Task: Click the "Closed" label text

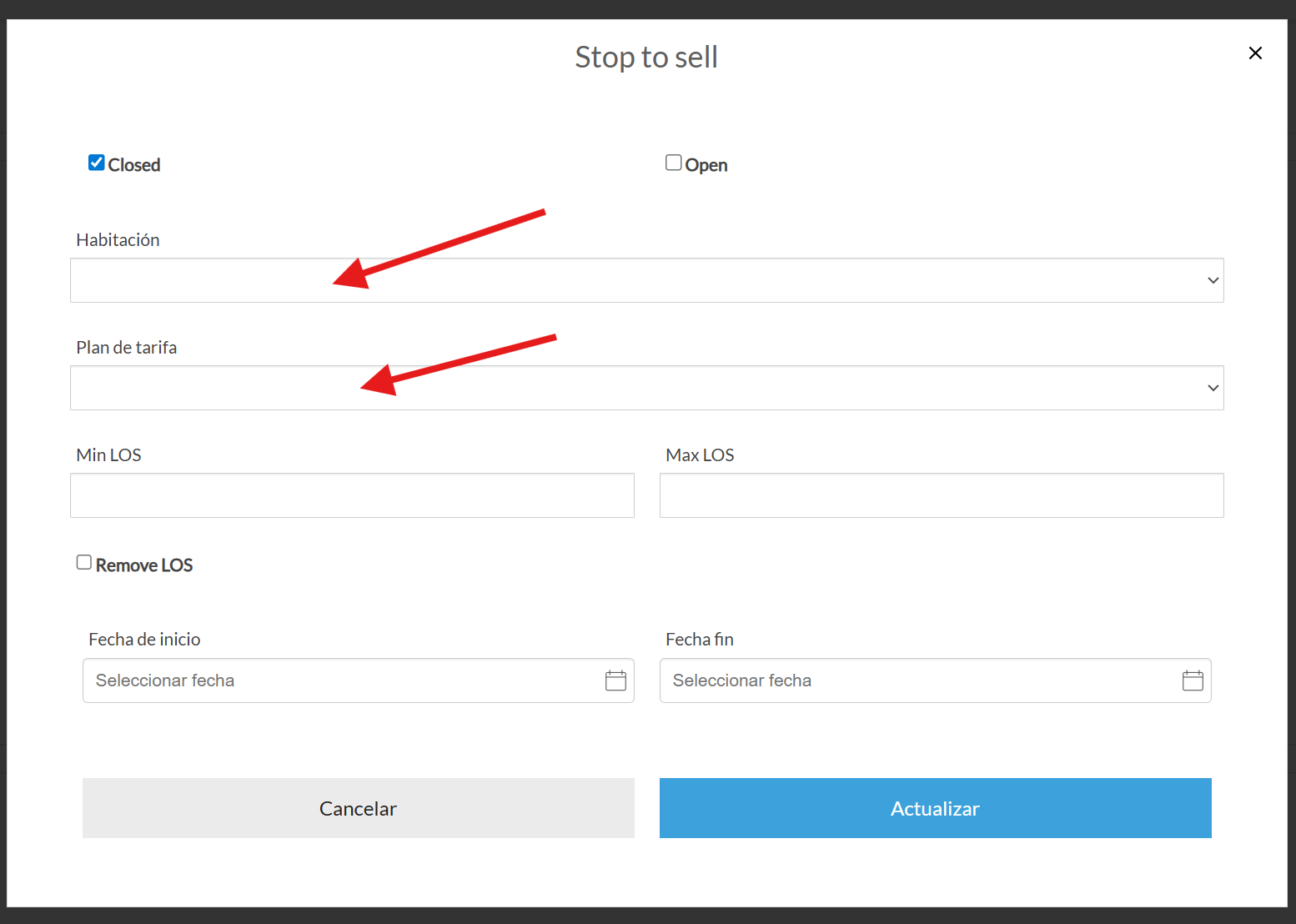Action: tap(134, 165)
